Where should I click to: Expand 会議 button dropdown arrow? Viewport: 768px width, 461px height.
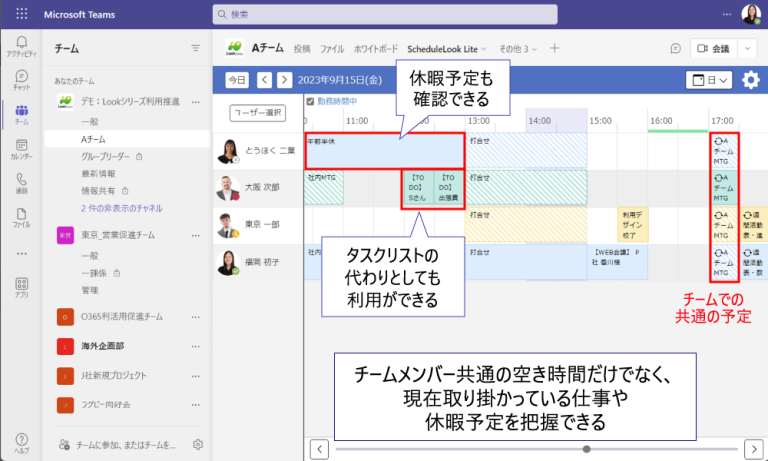click(x=747, y=49)
